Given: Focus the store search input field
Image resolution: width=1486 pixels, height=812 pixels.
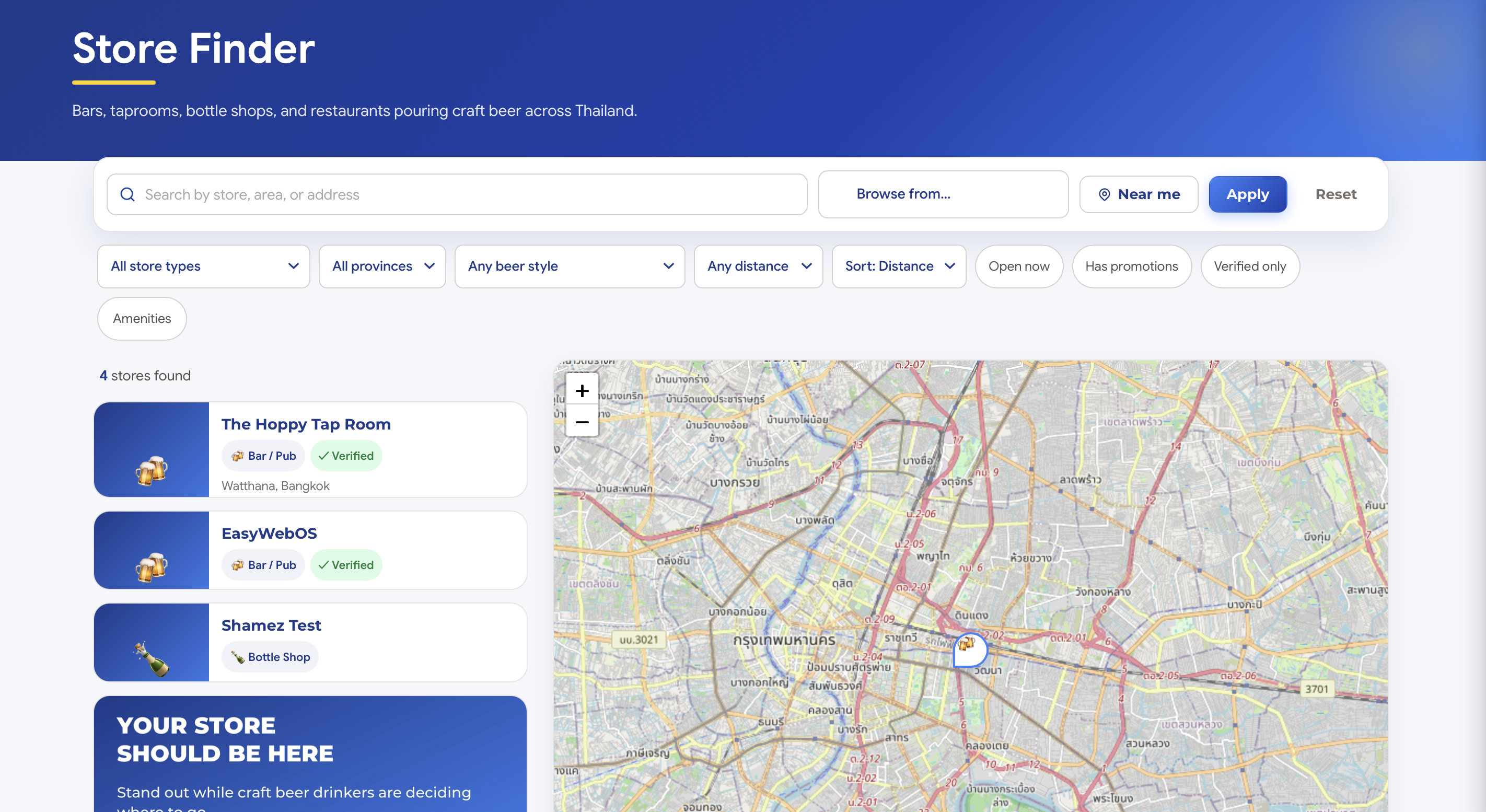Looking at the screenshot, I should pyautogui.click(x=457, y=194).
